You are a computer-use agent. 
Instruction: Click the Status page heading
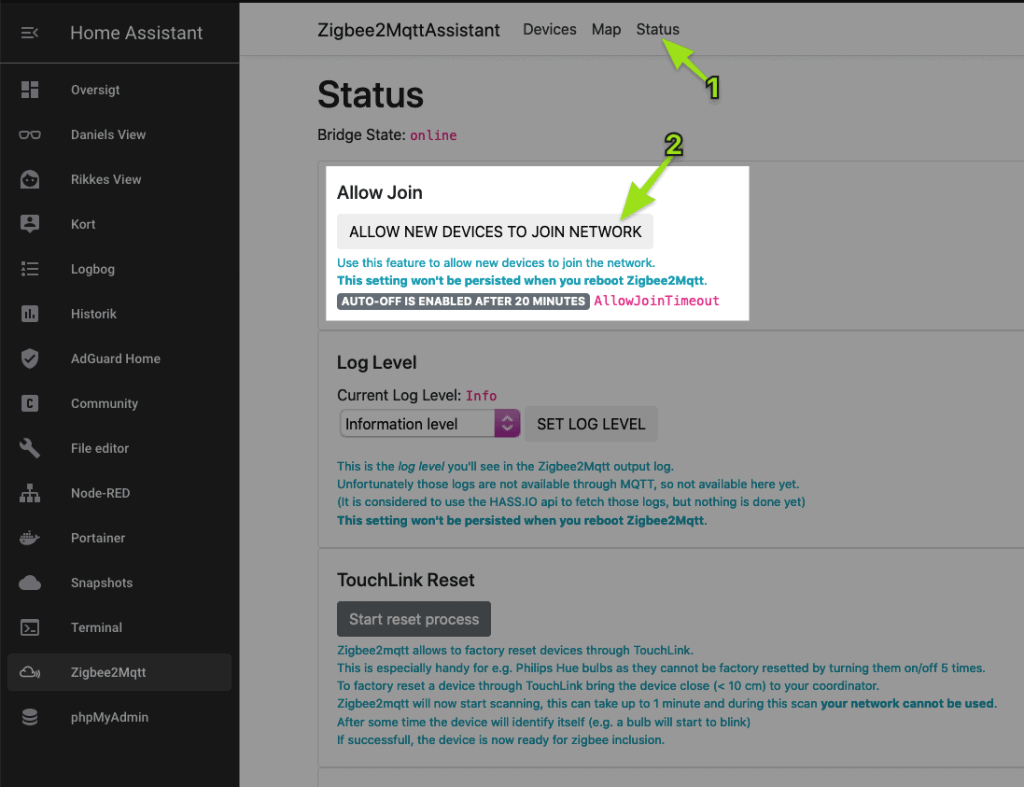tap(370, 95)
